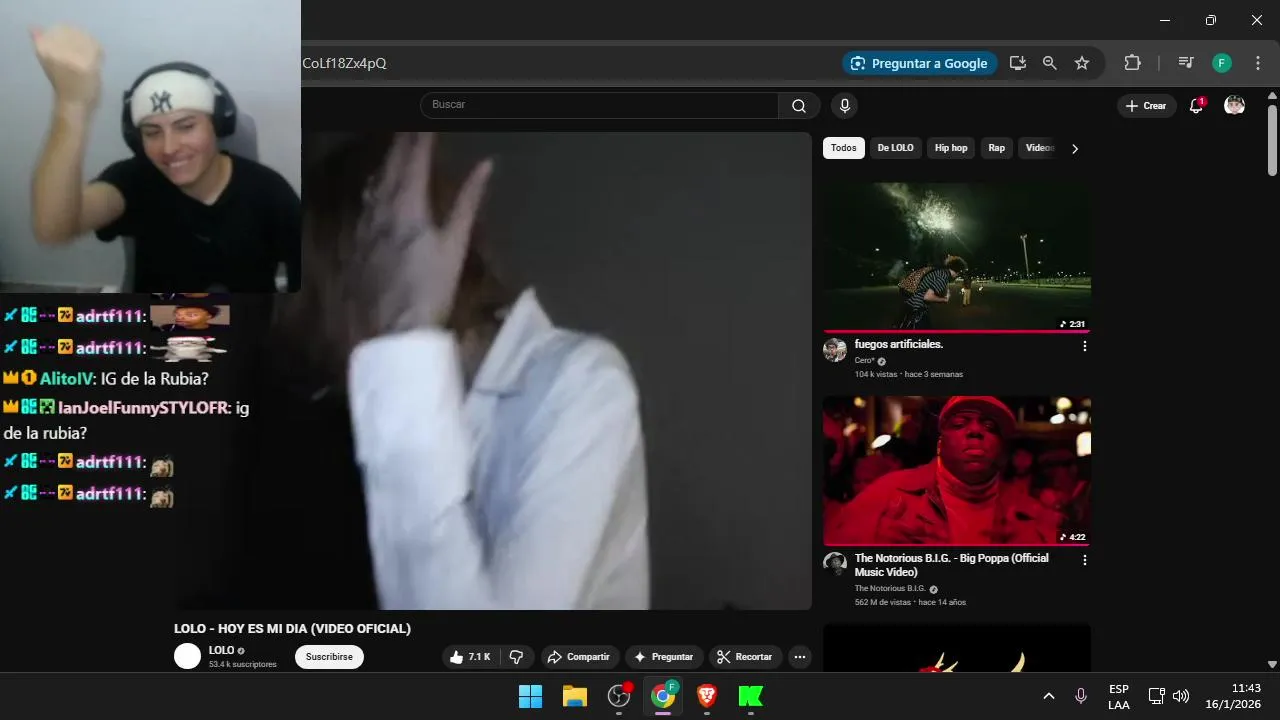The width and height of the screenshot is (1280, 720).
Task: Open the green Kick app in taskbar
Action: (751, 696)
